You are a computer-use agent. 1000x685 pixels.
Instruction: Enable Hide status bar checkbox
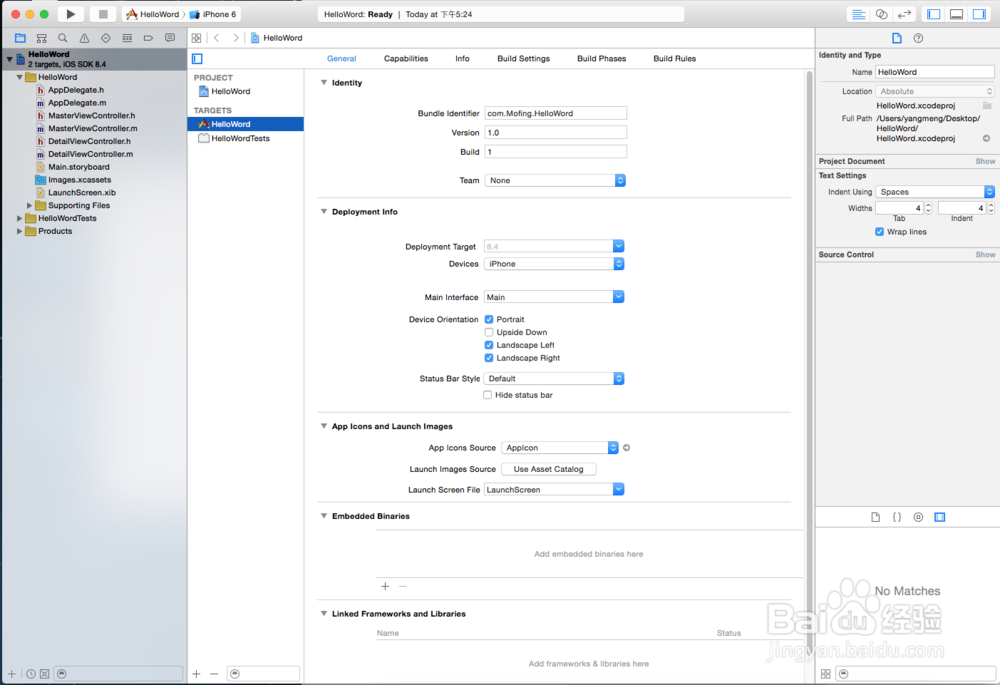pyautogui.click(x=487, y=395)
